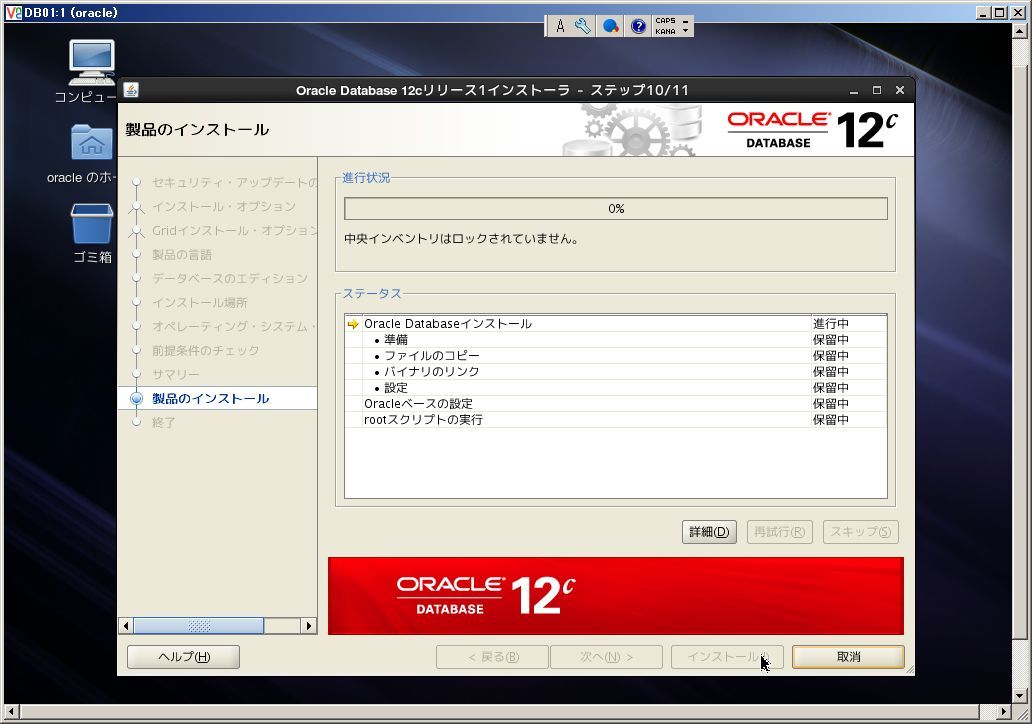Click the Oracle Databaseインストール status row
The image size is (1032, 724).
[616, 324]
